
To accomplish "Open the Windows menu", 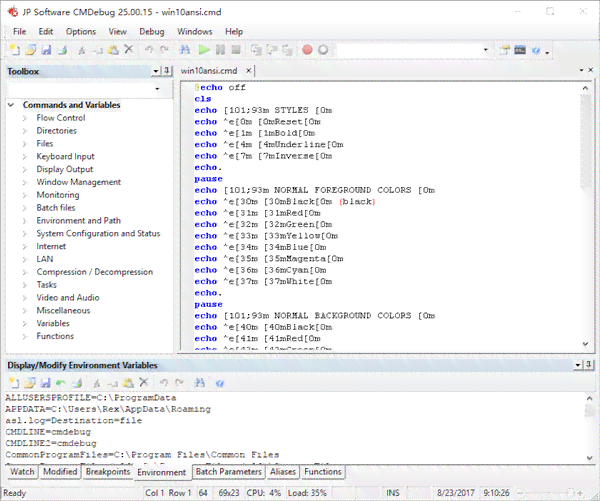I will [194, 32].
